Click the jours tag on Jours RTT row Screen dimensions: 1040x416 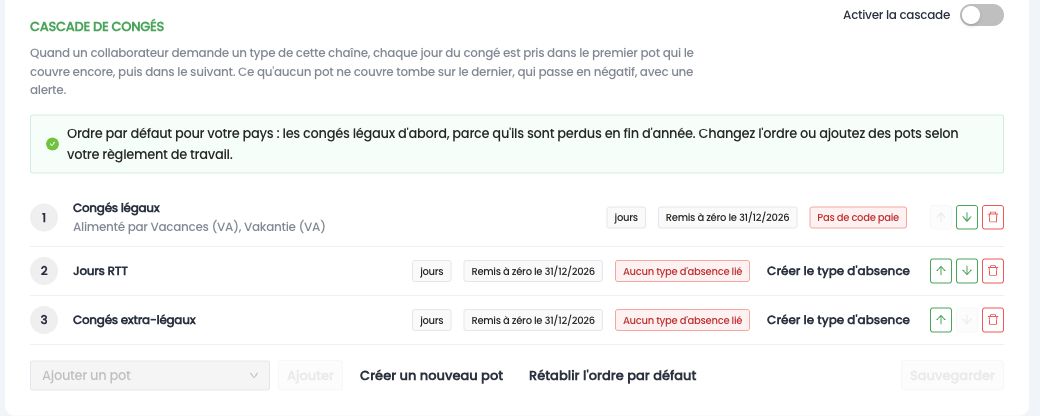pos(432,271)
